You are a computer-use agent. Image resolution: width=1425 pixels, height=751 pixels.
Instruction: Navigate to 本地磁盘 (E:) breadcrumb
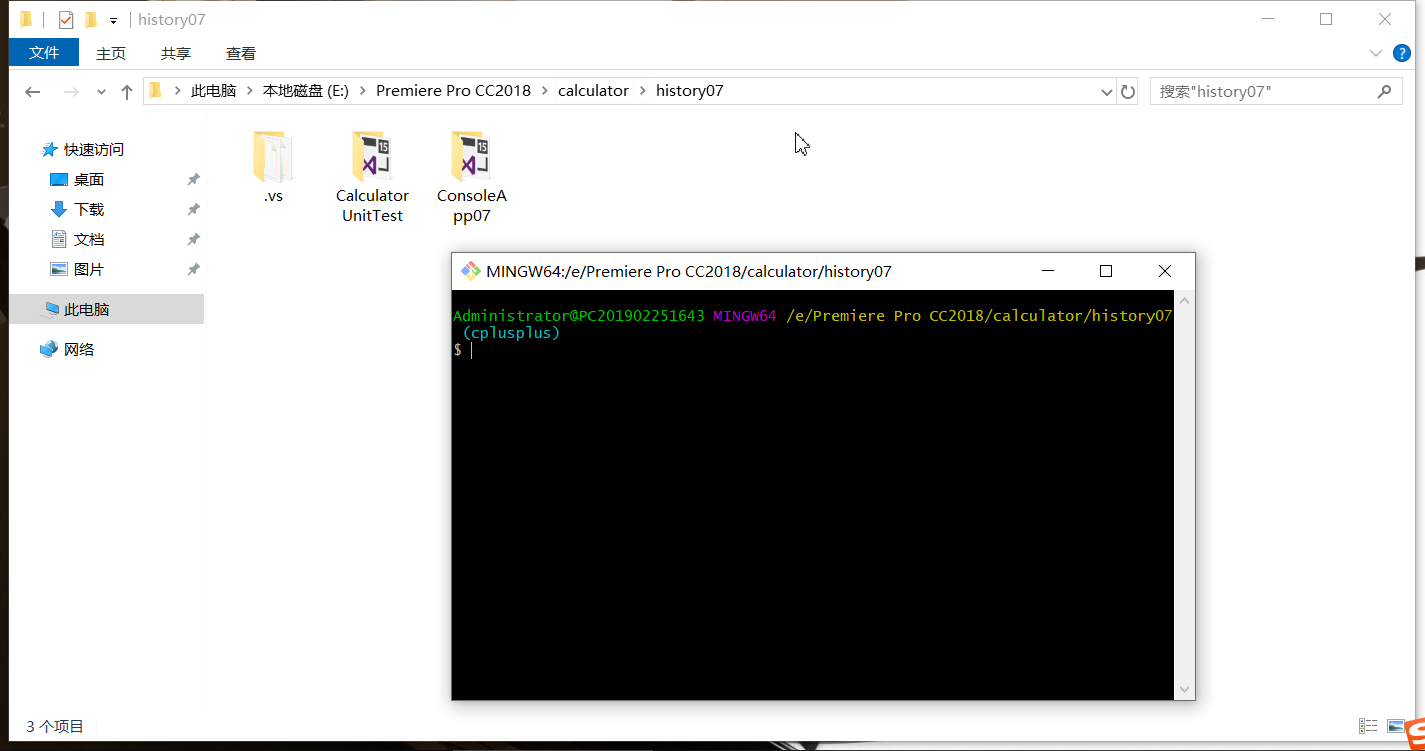305,91
